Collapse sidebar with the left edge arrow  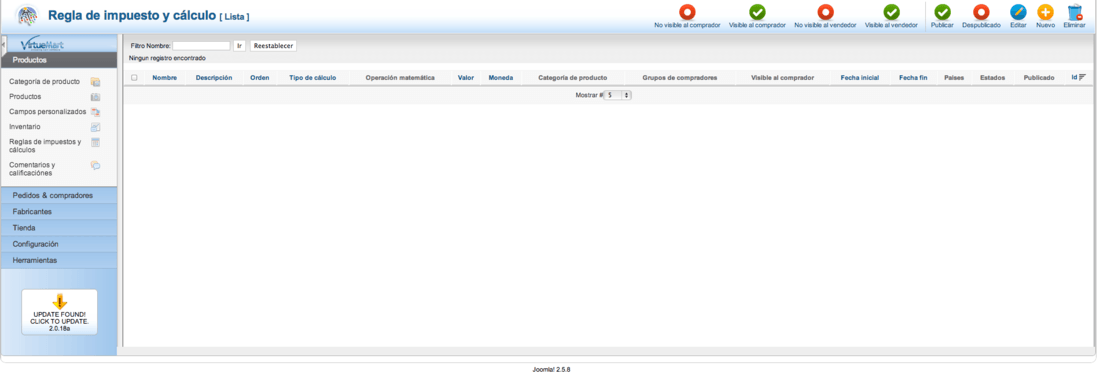3,44
